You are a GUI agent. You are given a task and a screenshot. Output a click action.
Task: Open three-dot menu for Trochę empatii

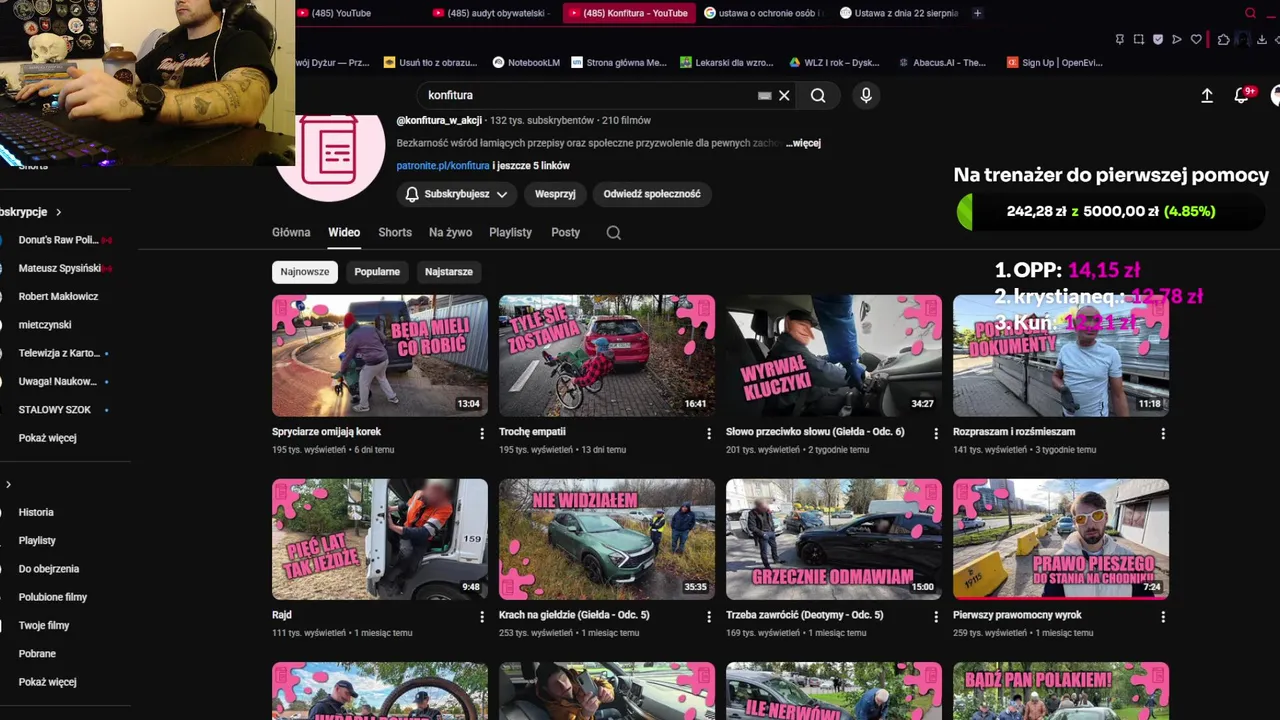709,434
